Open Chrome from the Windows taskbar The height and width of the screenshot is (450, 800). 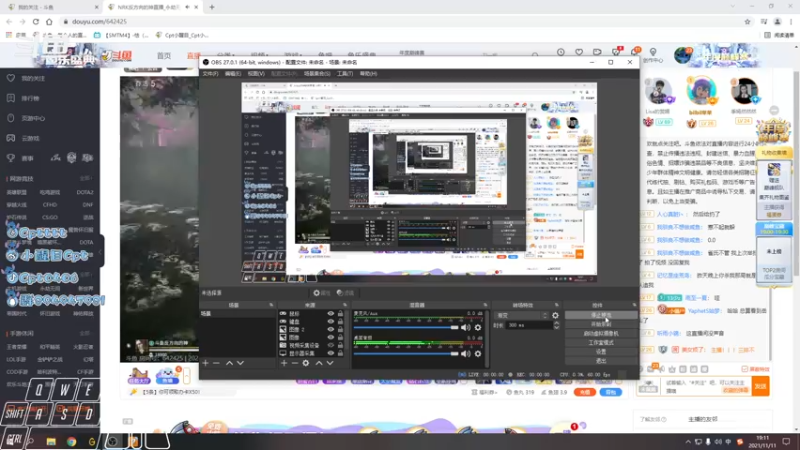pyautogui.click(x=71, y=441)
